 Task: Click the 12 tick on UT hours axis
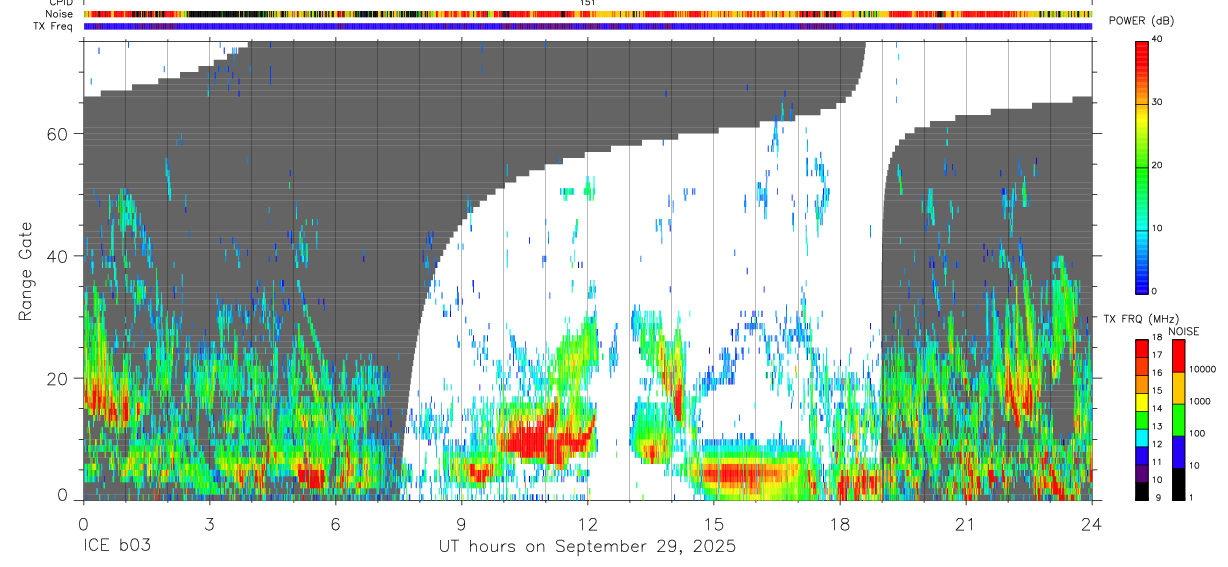588,525
